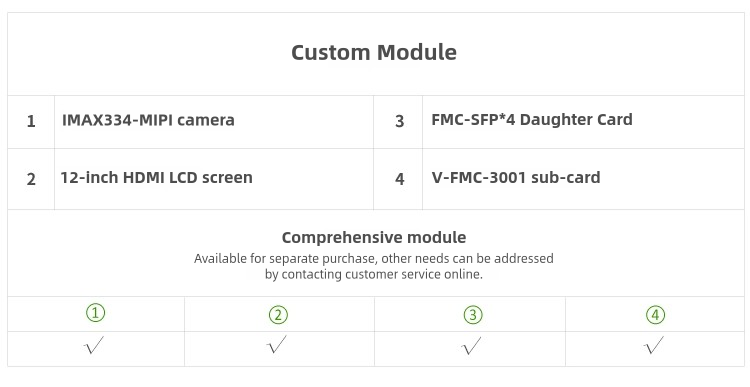This screenshot has width=750, height=387.
Task: Click the V-FMC-3001 sub-card entry
Action: (x=516, y=177)
